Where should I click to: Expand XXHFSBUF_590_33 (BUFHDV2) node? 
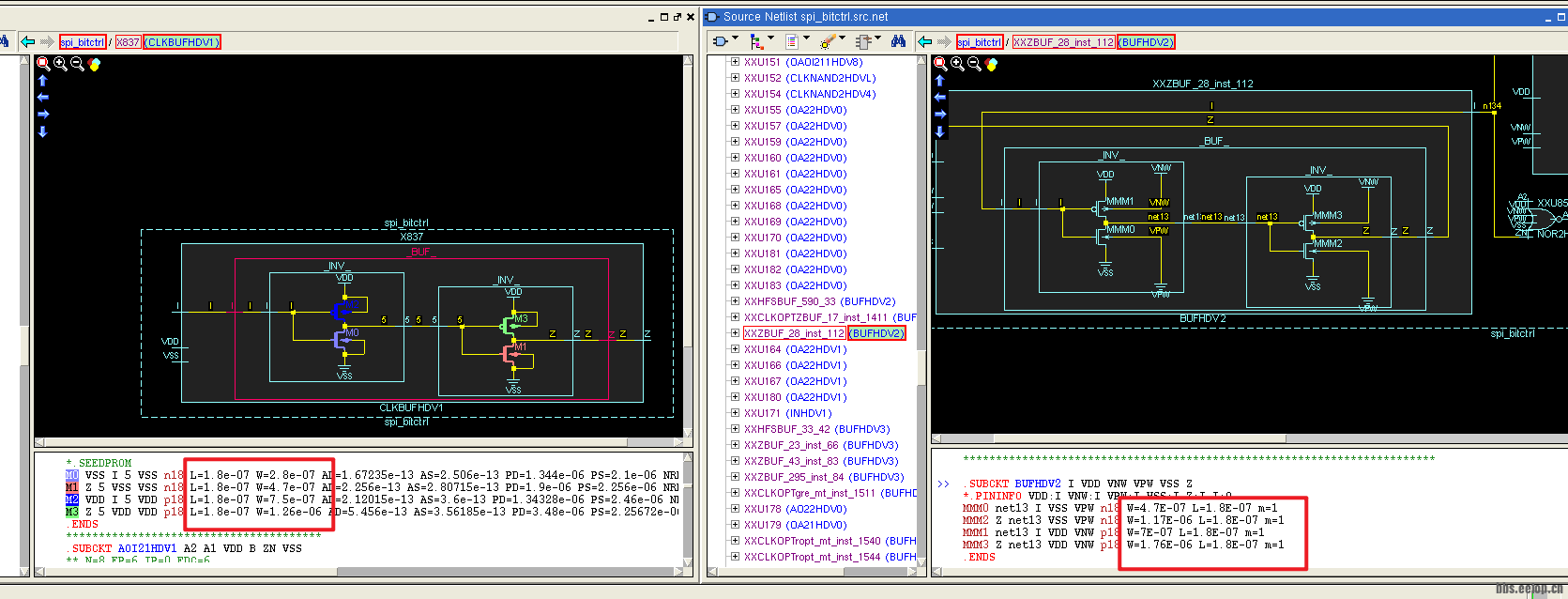click(x=735, y=301)
